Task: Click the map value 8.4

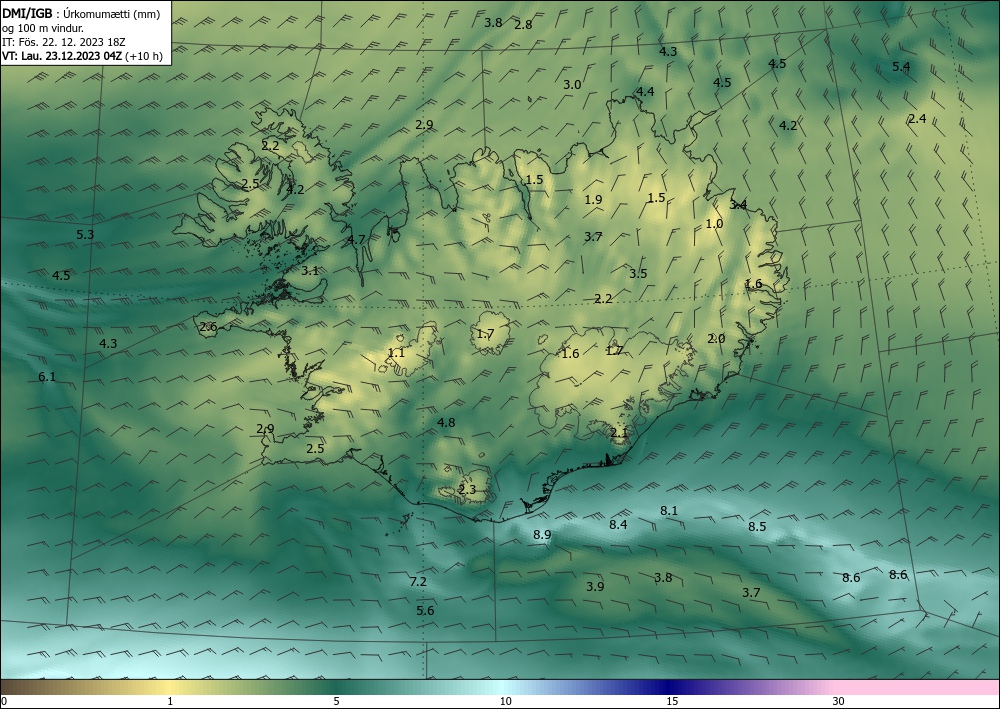Action: [x=618, y=525]
